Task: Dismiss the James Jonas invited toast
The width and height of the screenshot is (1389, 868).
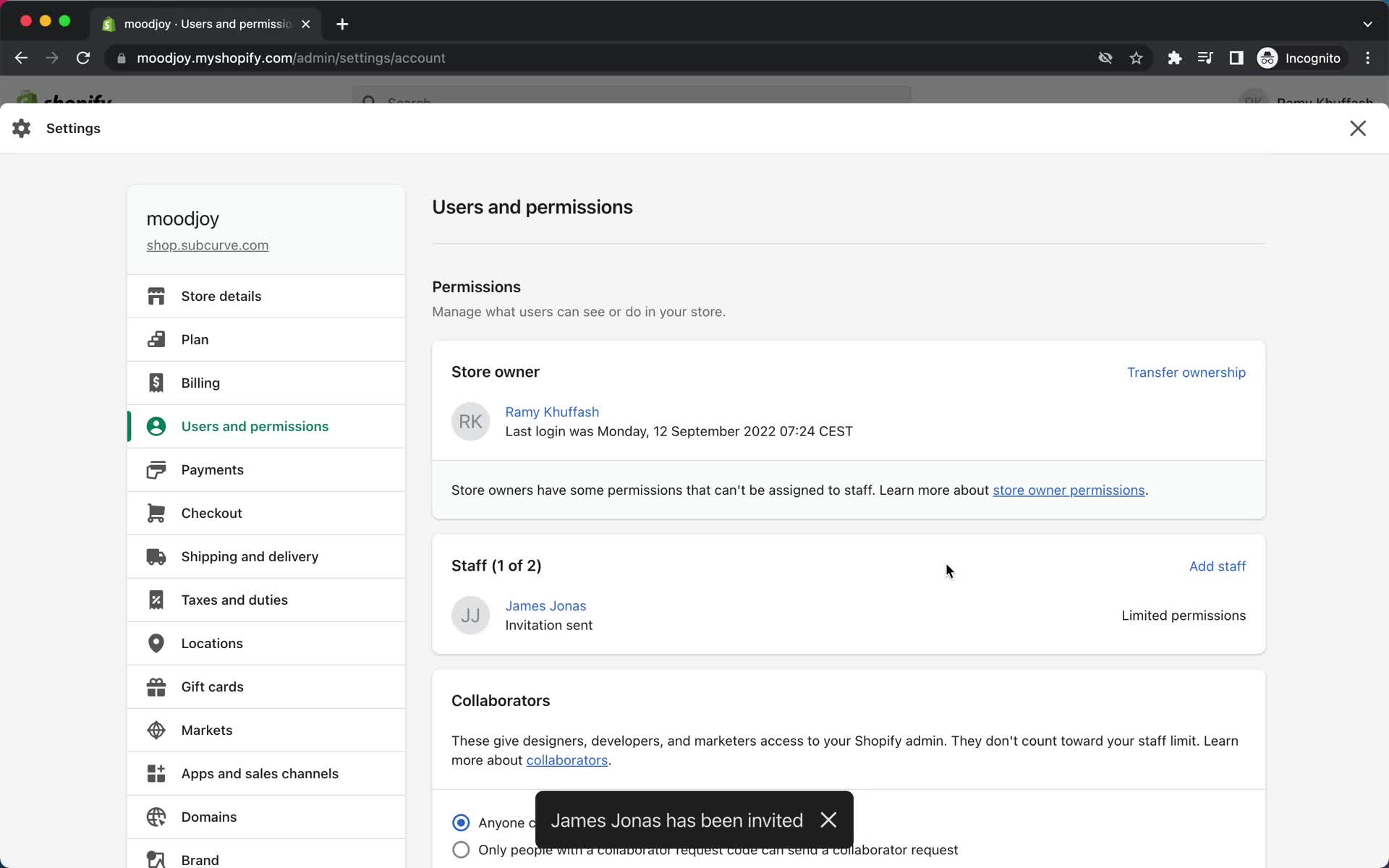Action: point(828,820)
